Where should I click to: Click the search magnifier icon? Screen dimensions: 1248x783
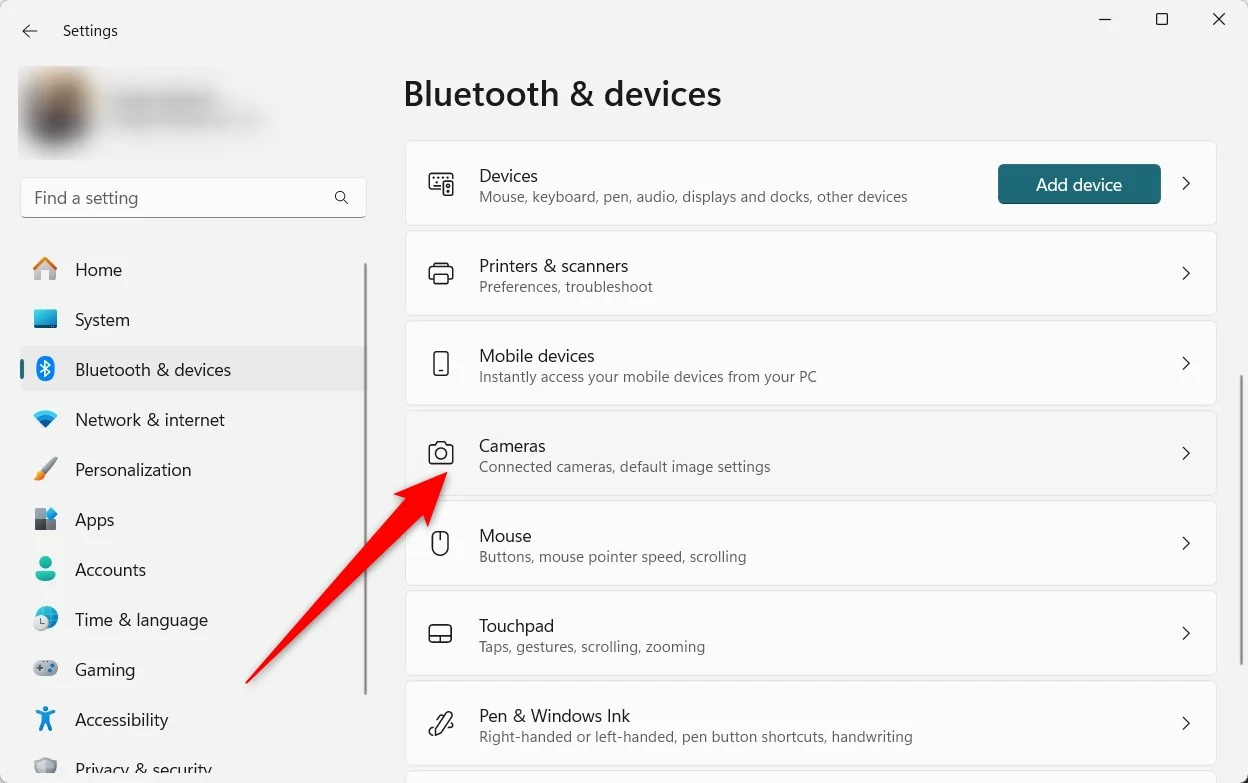coord(341,198)
